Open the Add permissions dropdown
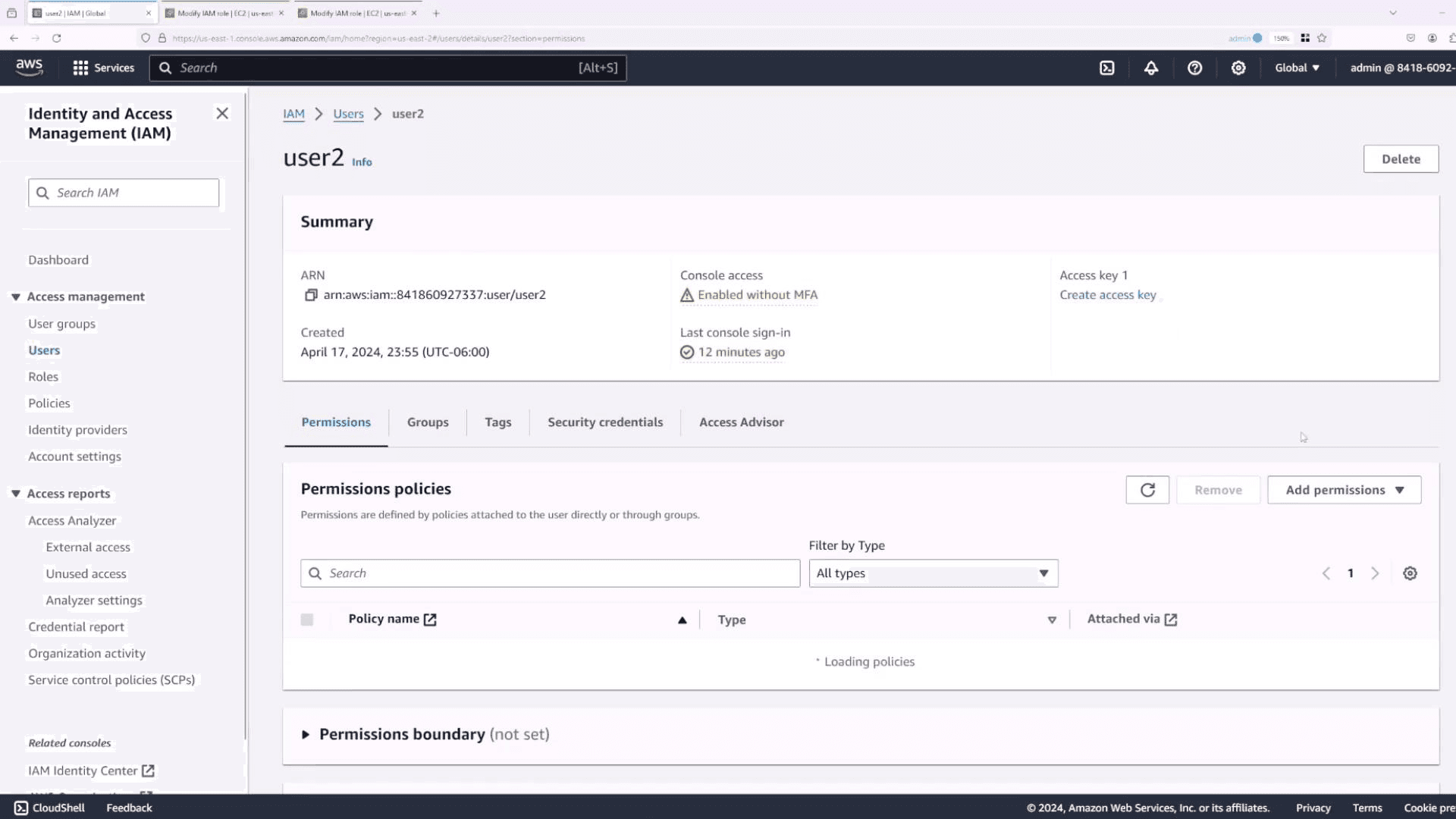Viewport: 1456px width, 819px height. (x=1344, y=490)
